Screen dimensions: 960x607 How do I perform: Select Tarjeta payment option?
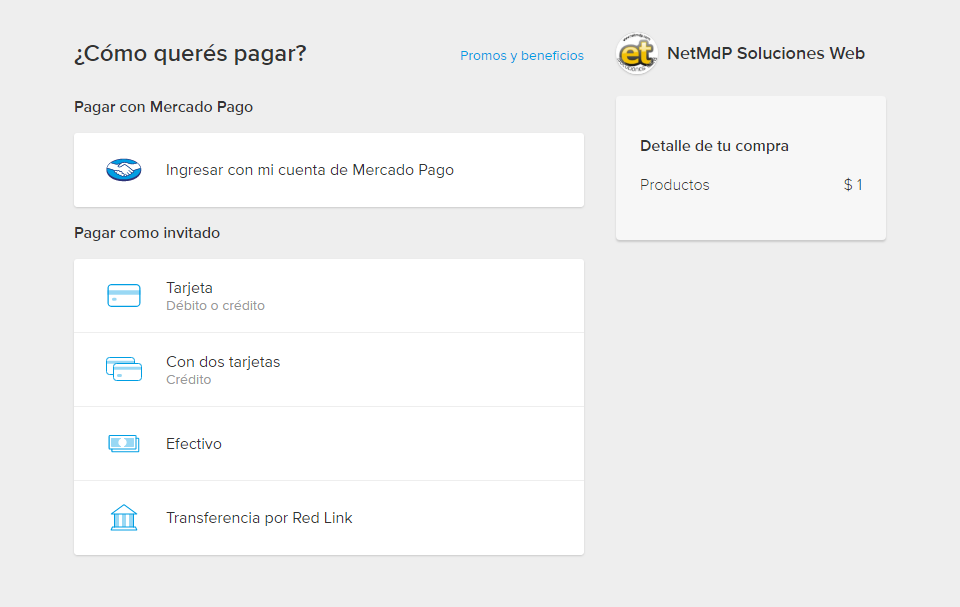(x=329, y=296)
